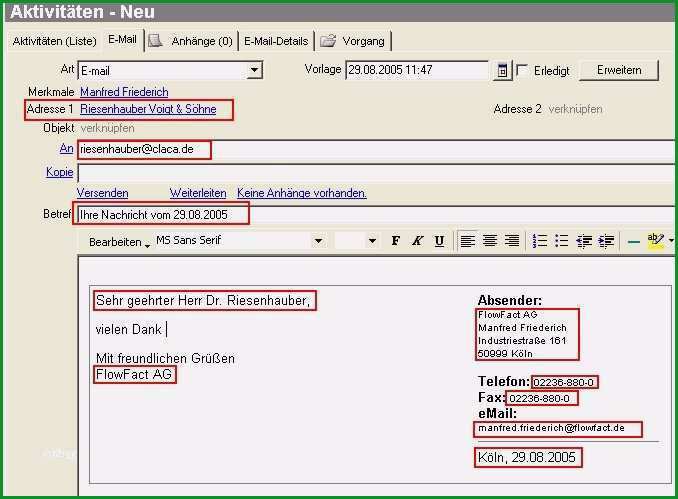Check the Erledigt checkbox
The image size is (678, 499).
(x=522, y=70)
